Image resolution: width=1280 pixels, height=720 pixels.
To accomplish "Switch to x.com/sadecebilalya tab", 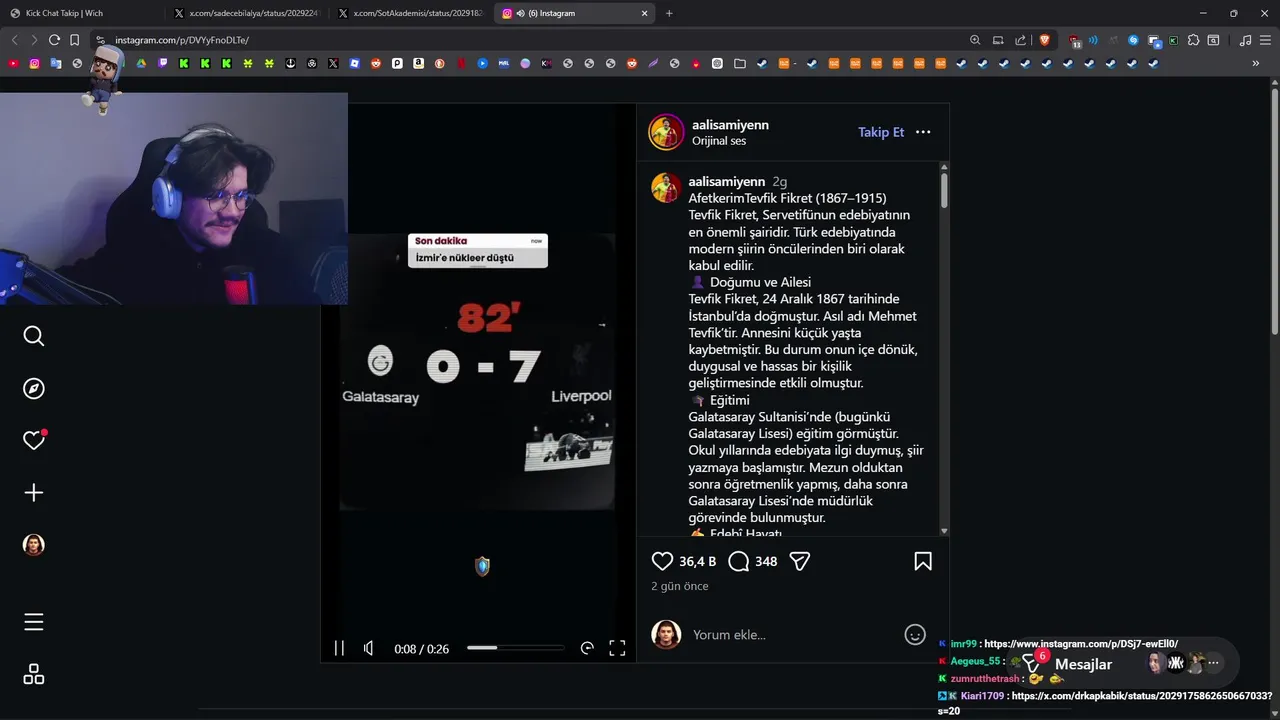I will [x=249, y=13].
